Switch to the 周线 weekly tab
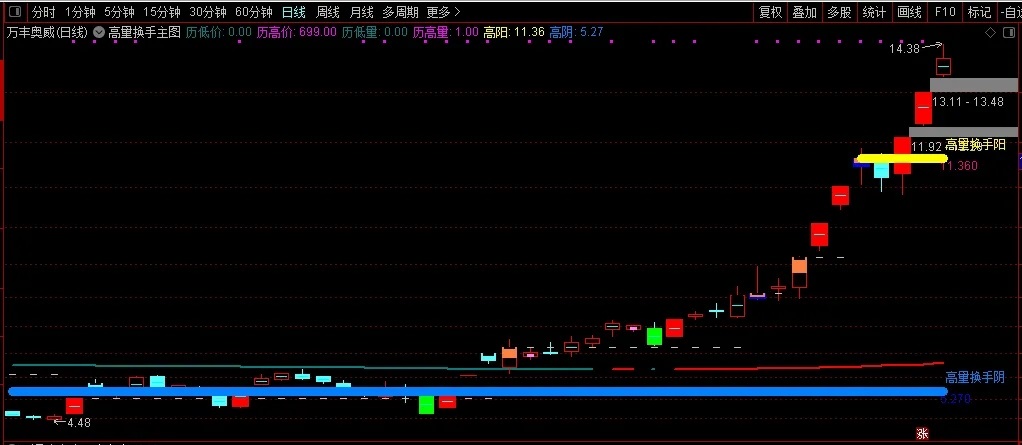The width and height of the screenshot is (1022, 445). coord(327,12)
